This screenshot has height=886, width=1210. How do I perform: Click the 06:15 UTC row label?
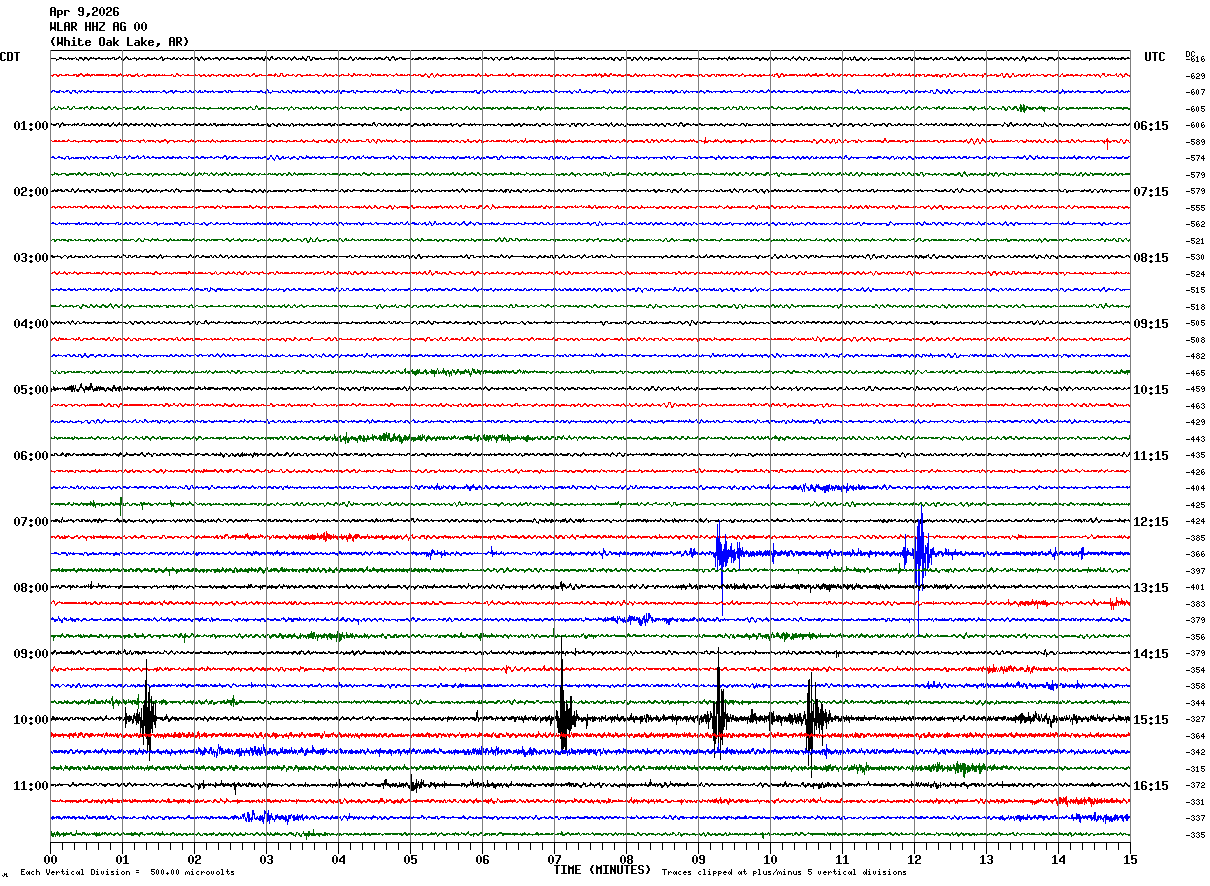[x=1151, y=126]
